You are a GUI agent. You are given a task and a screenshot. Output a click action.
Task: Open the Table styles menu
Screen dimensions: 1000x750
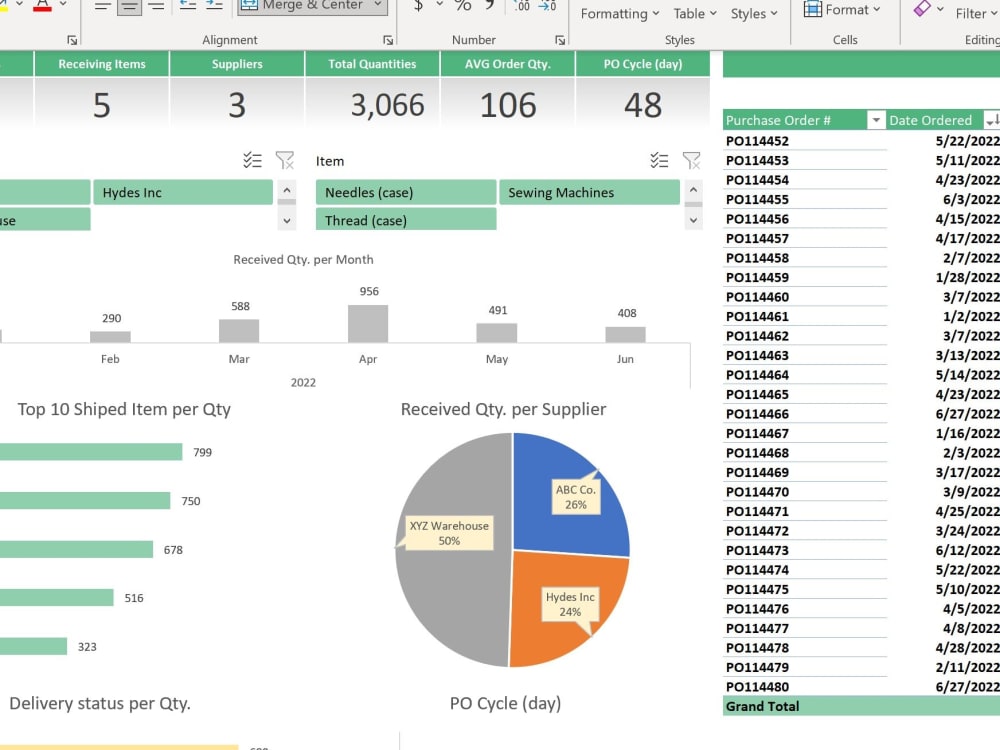[692, 13]
